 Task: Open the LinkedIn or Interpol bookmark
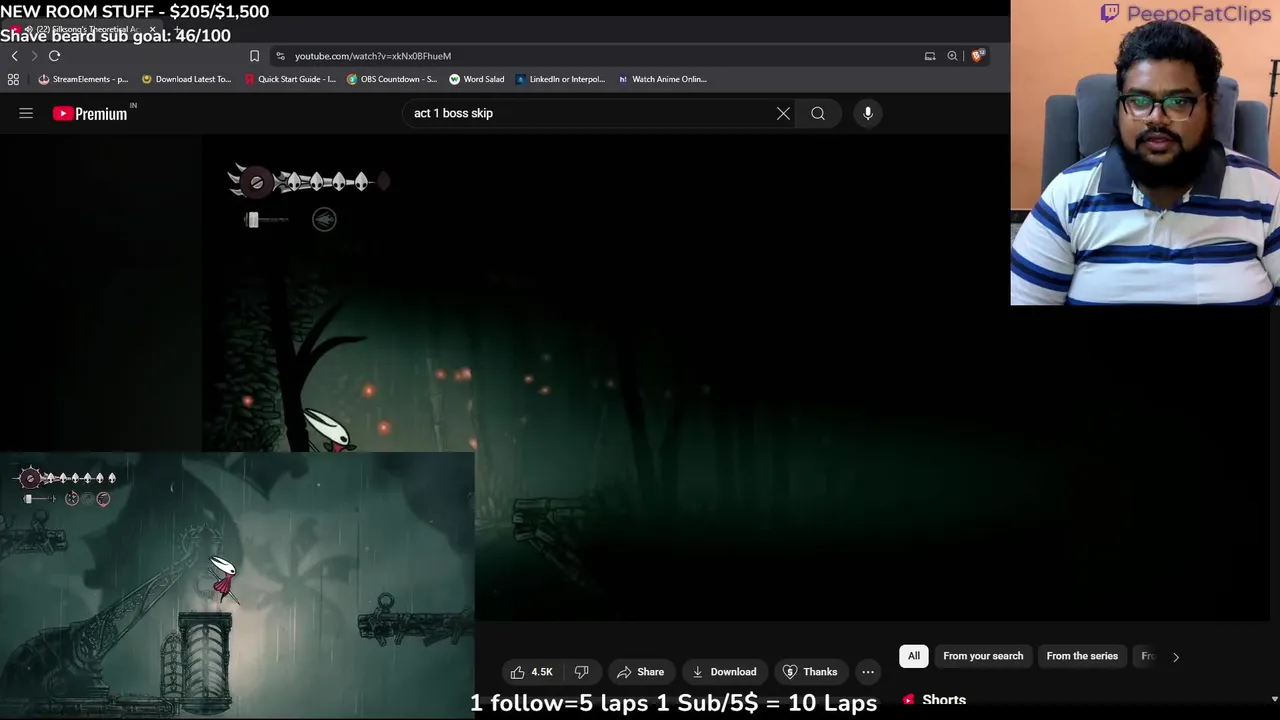pos(560,79)
